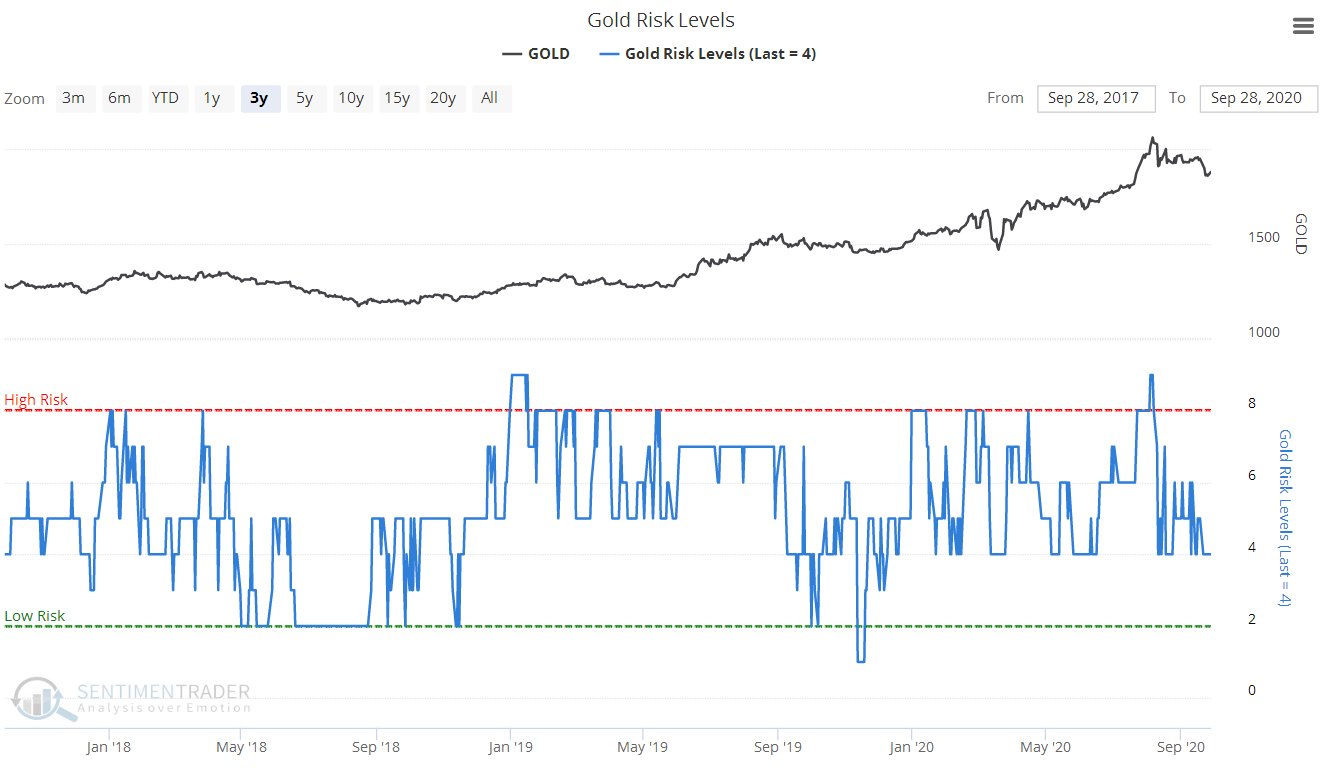Switch zoom to 20y
Viewport: 1321px width, 776px height.
point(443,98)
